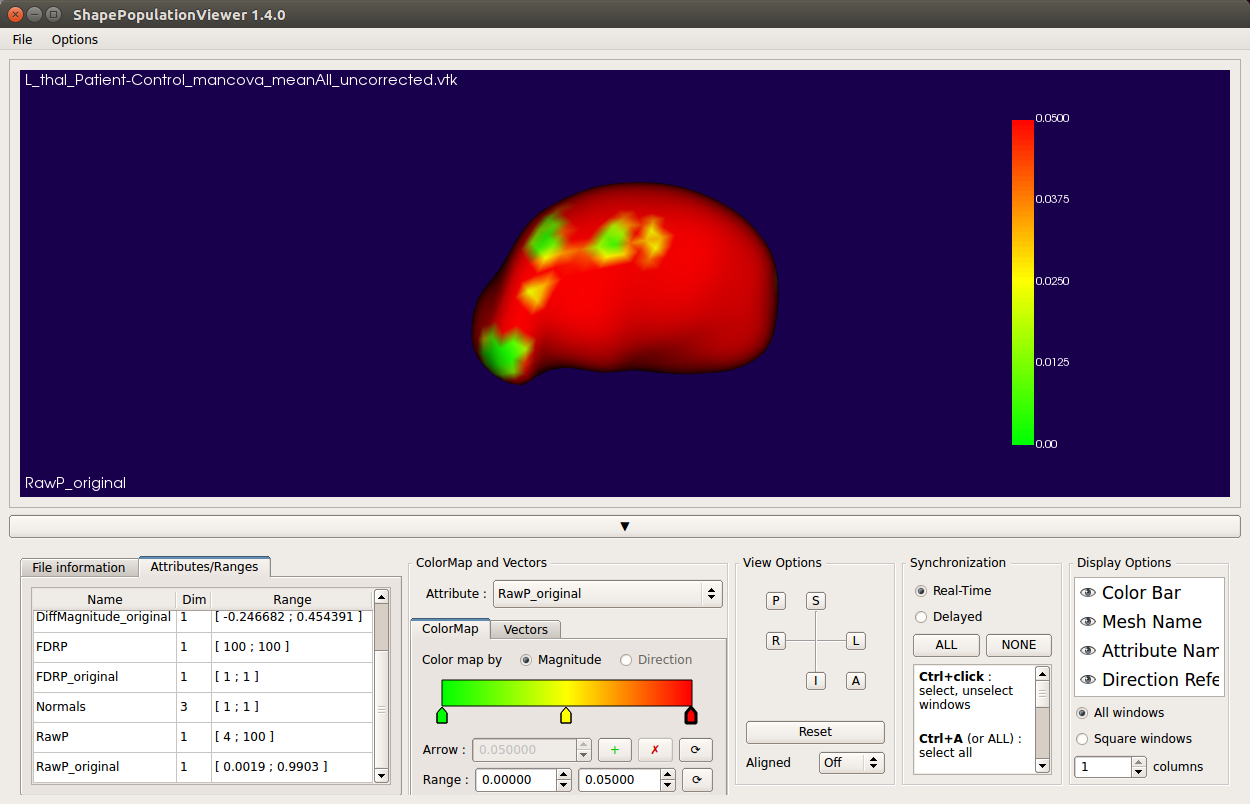Collapse the viewer panel with the down arrow
Viewport: 1250px width, 804px height.
tap(625, 526)
